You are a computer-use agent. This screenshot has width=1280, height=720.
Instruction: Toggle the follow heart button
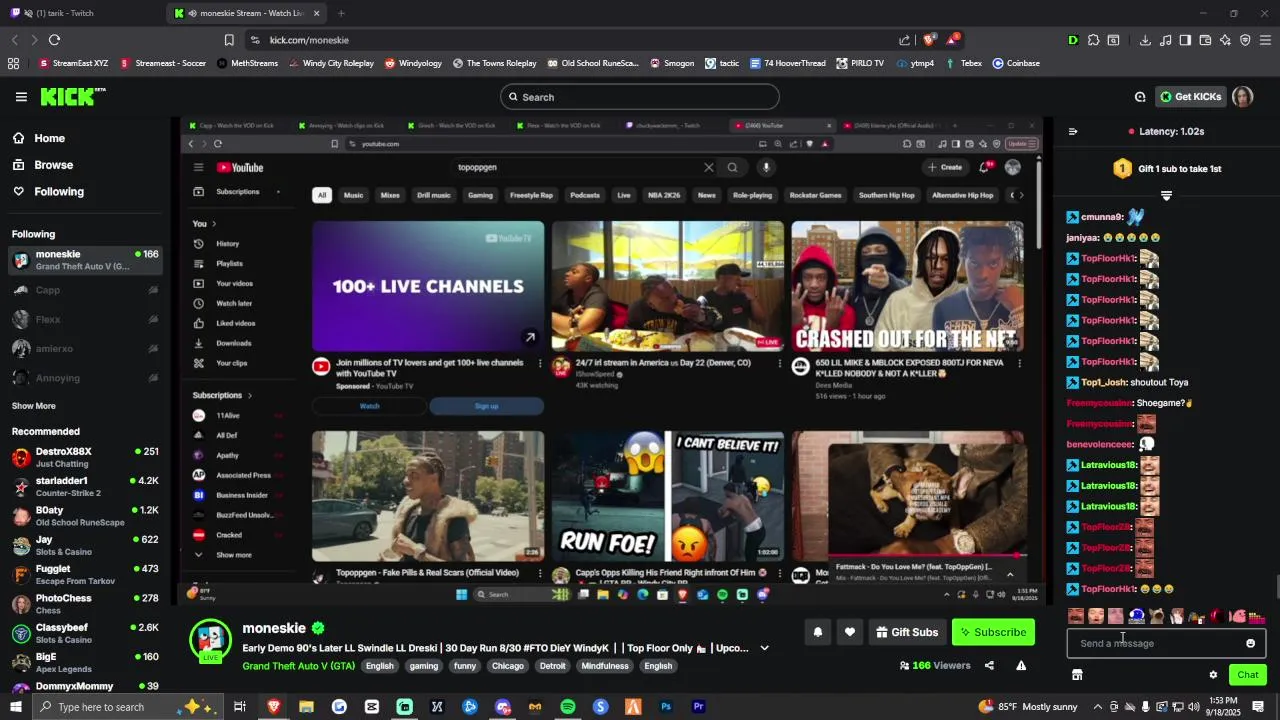(x=849, y=632)
